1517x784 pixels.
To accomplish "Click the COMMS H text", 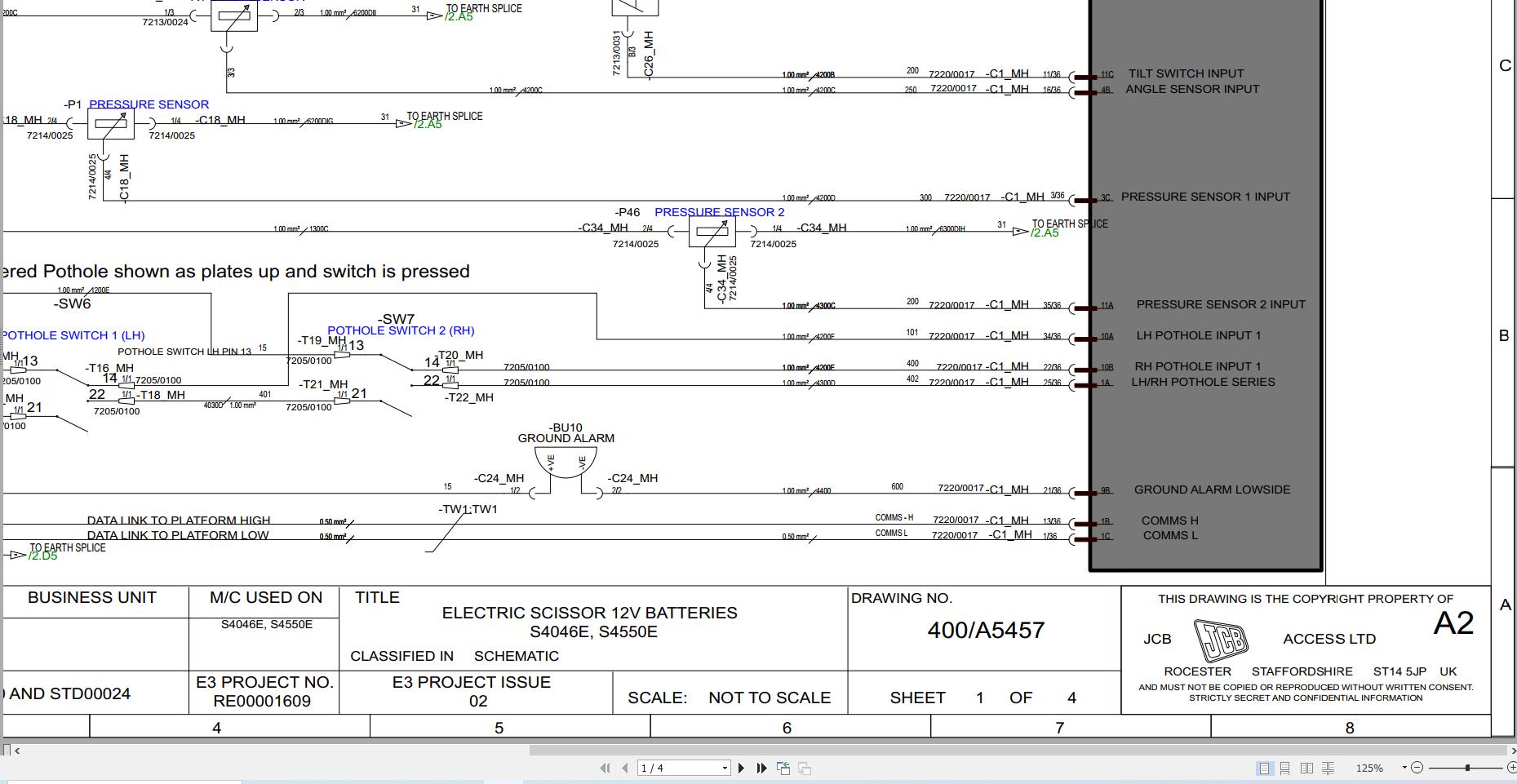I will pos(1169,520).
